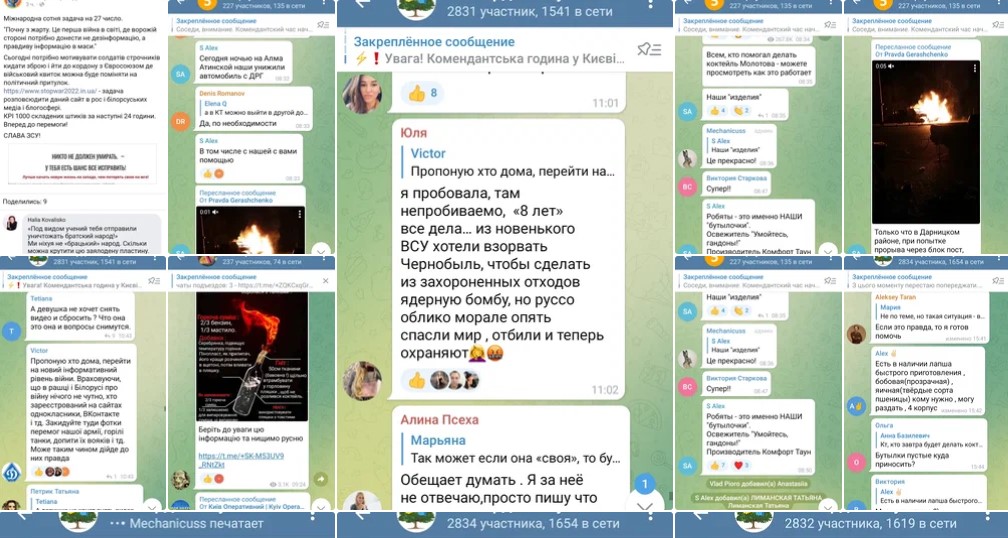
Task: Open pinned message «З цього моменту перестаю попереджати»
Action: pyautogui.click(x=918, y=281)
